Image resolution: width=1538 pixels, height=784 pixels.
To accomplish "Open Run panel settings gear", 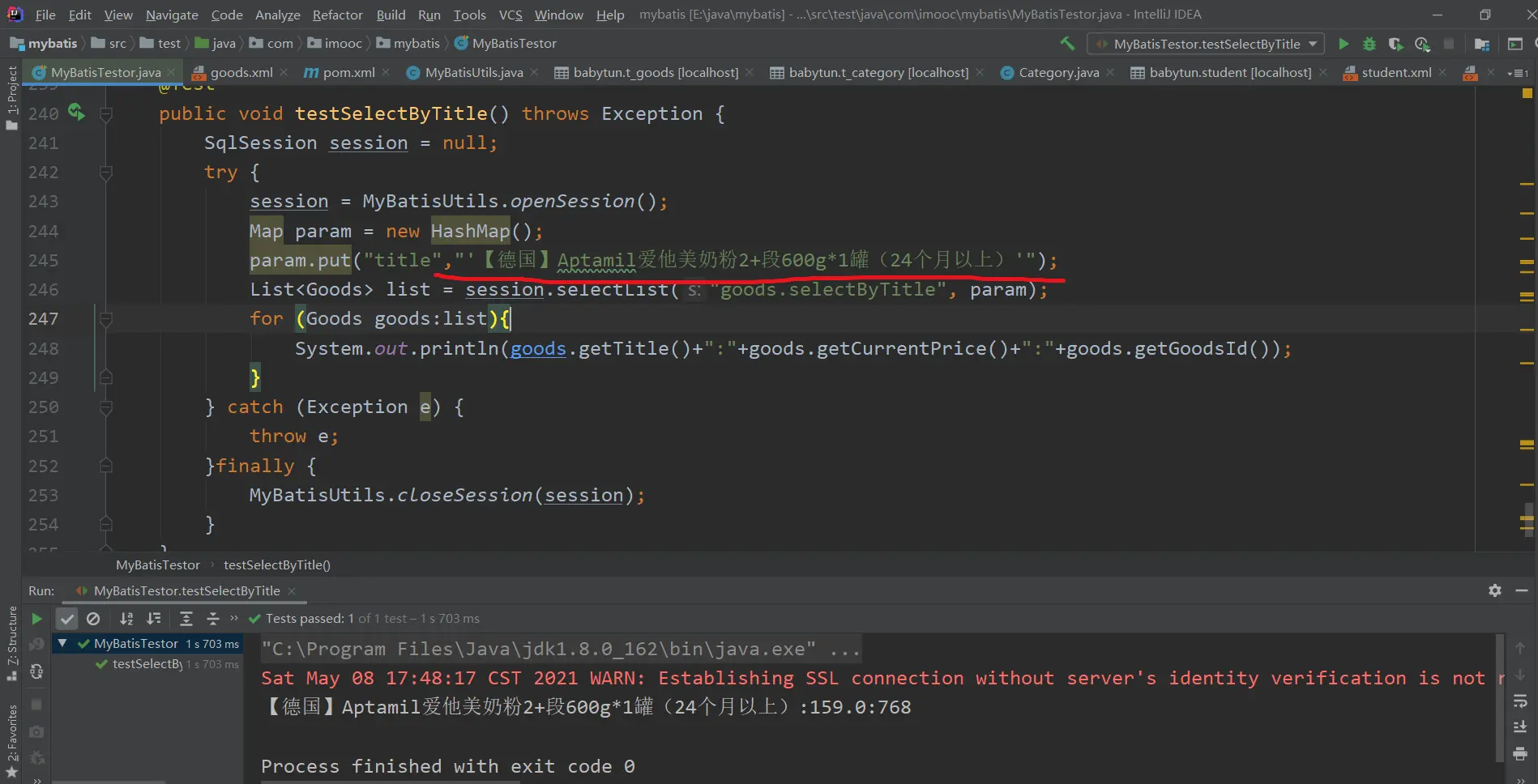I will coord(1495,590).
